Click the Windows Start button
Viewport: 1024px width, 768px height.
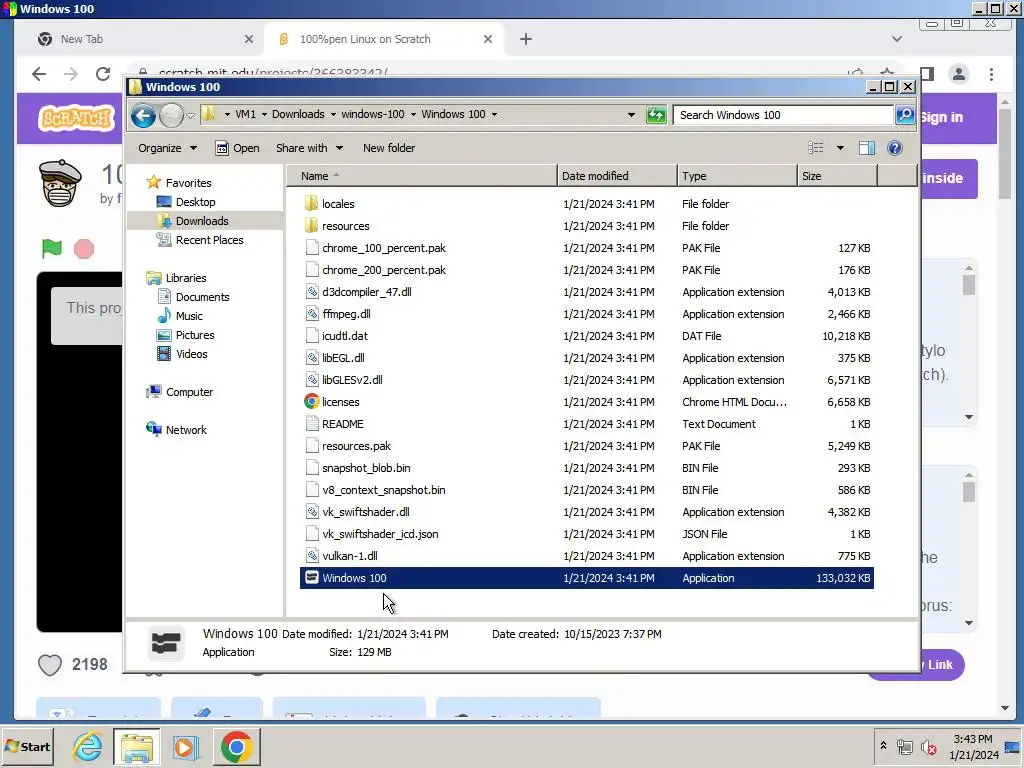27,747
